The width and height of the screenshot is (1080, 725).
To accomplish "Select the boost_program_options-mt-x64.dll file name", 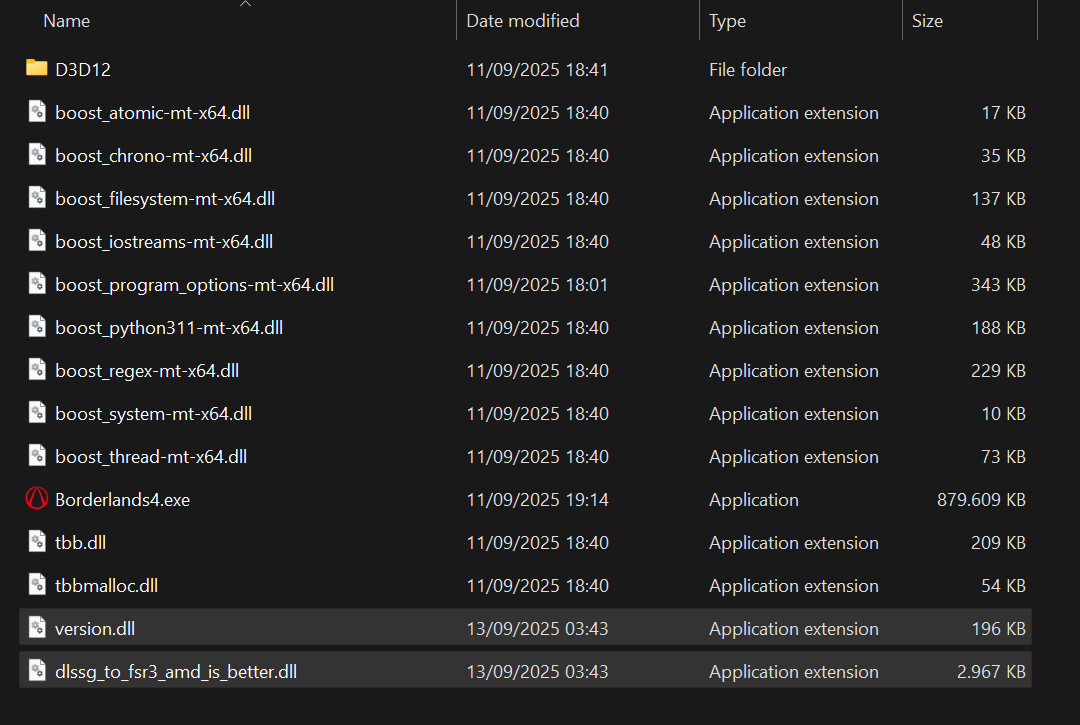I will point(194,285).
